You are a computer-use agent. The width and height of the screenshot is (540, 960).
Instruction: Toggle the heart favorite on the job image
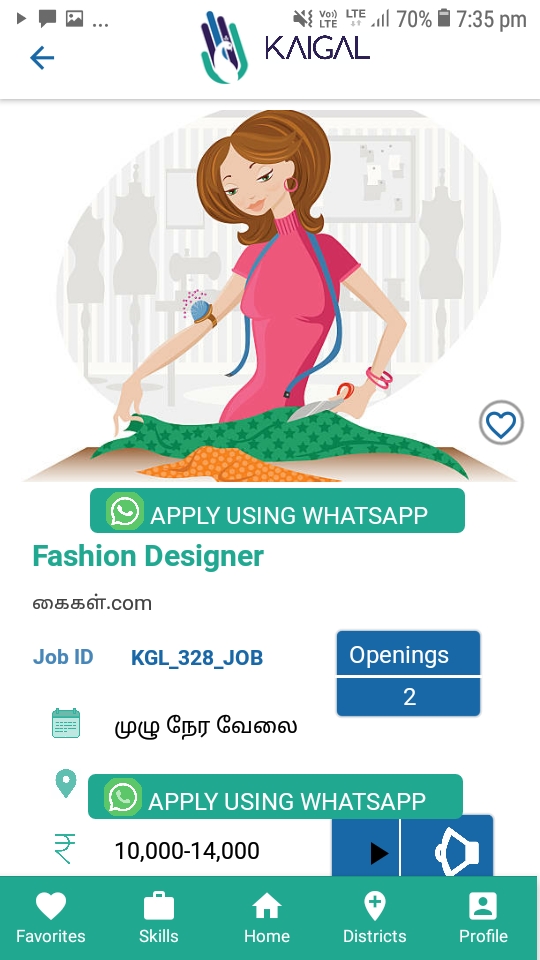pyautogui.click(x=501, y=422)
